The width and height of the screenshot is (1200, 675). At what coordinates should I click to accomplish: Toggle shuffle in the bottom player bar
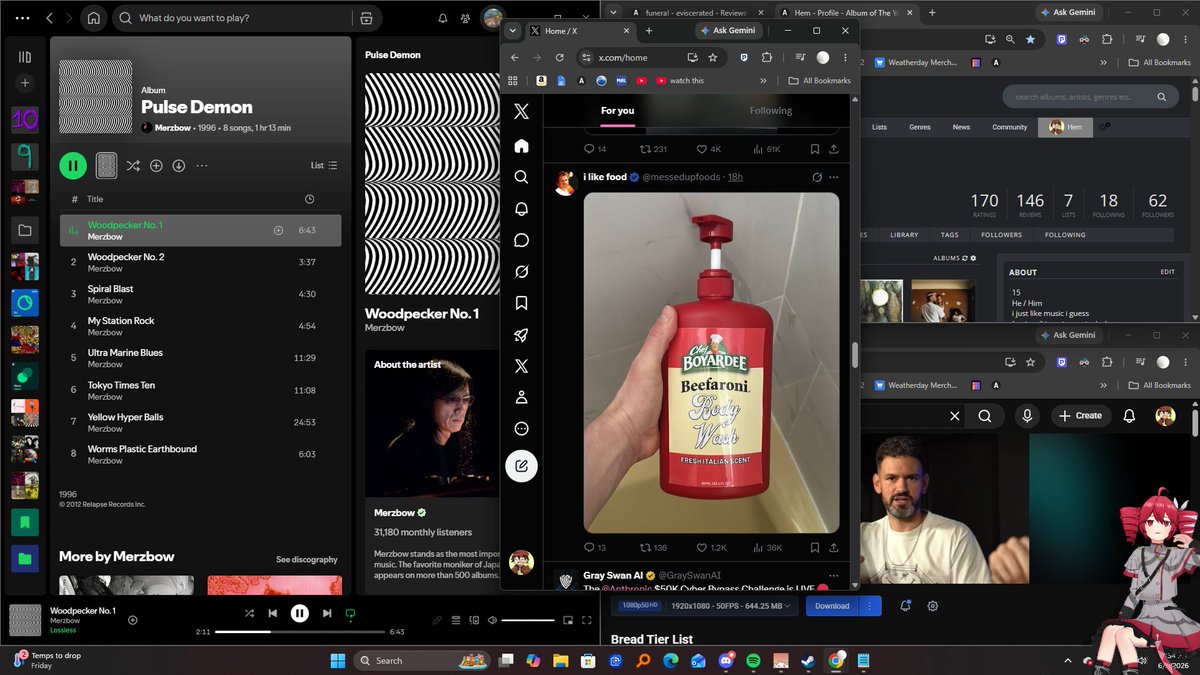[249, 613]
